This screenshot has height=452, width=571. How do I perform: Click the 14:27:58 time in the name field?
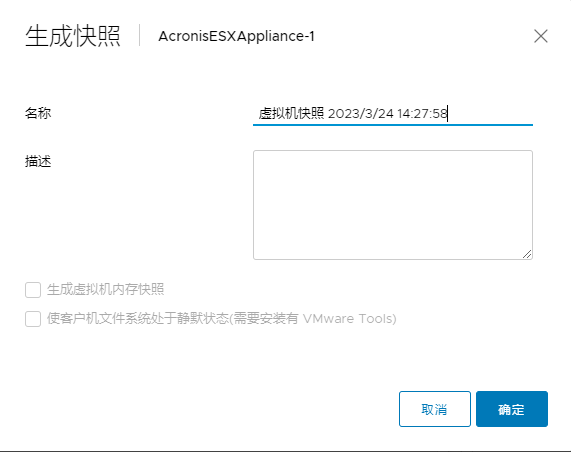(422, 114)
